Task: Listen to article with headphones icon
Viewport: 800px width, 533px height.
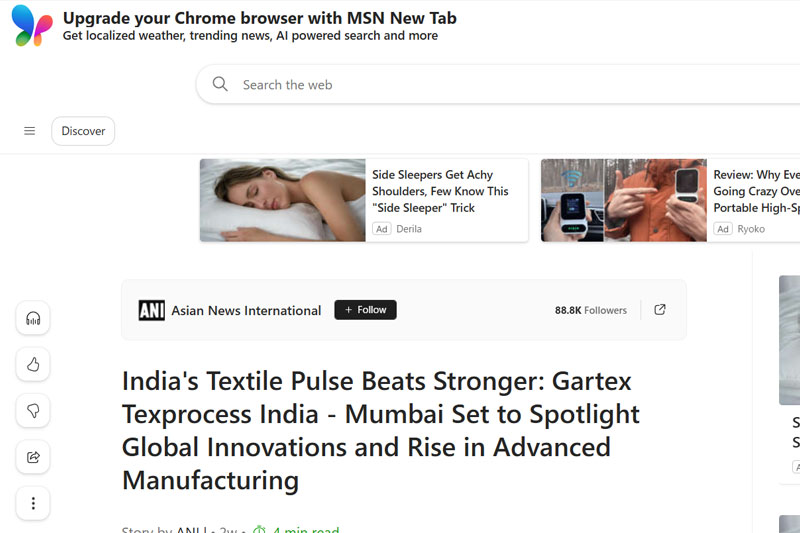Action: click(x=33, y=318)
